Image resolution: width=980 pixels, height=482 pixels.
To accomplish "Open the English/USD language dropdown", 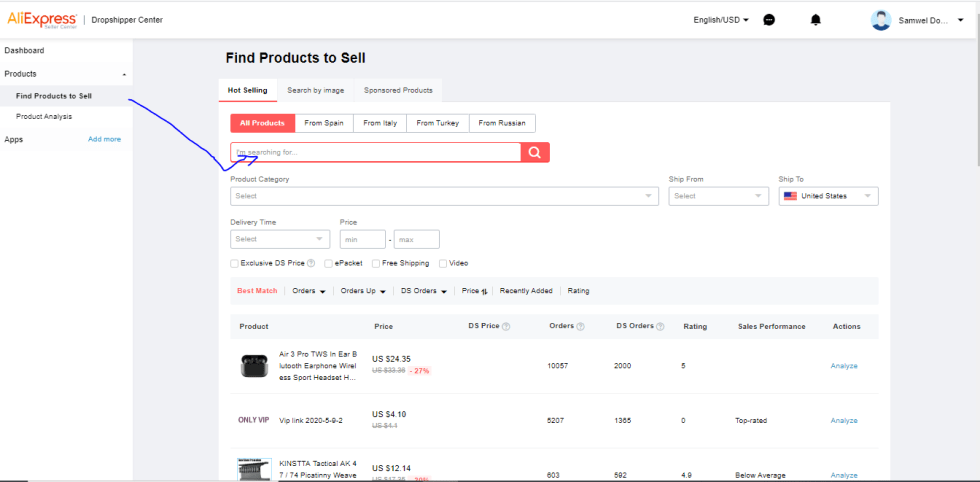I will (x=721, y=20).
